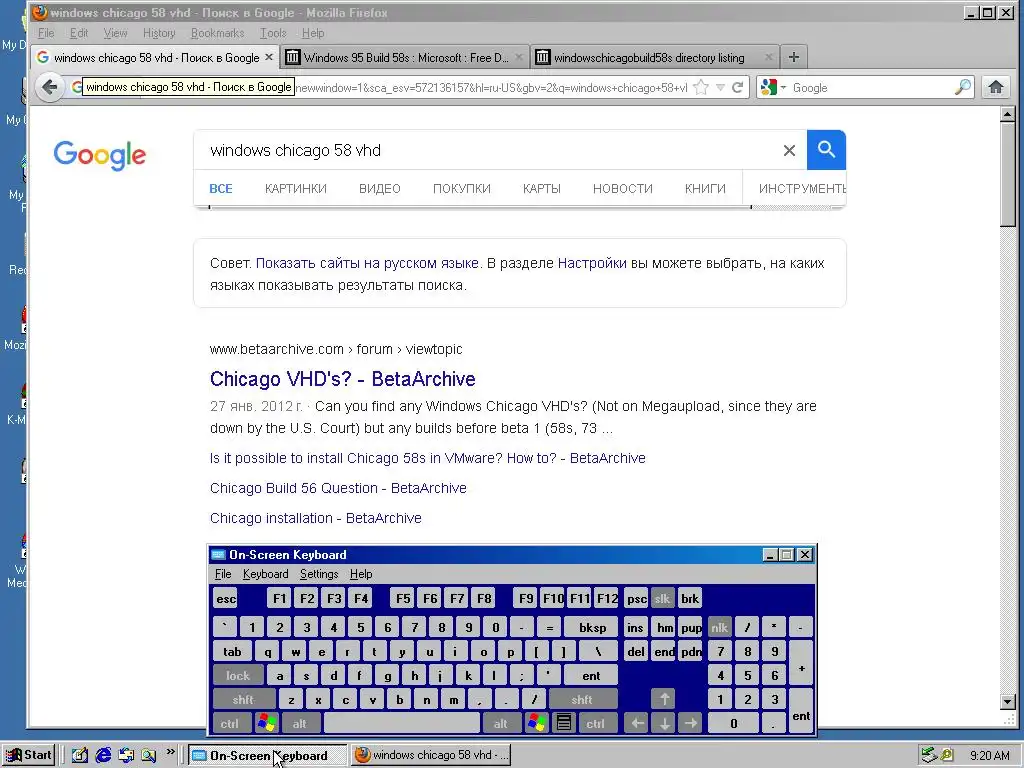The image size is (1024, 768).
Task: Open search engine selector dropdown
Action: pos(773,88)
